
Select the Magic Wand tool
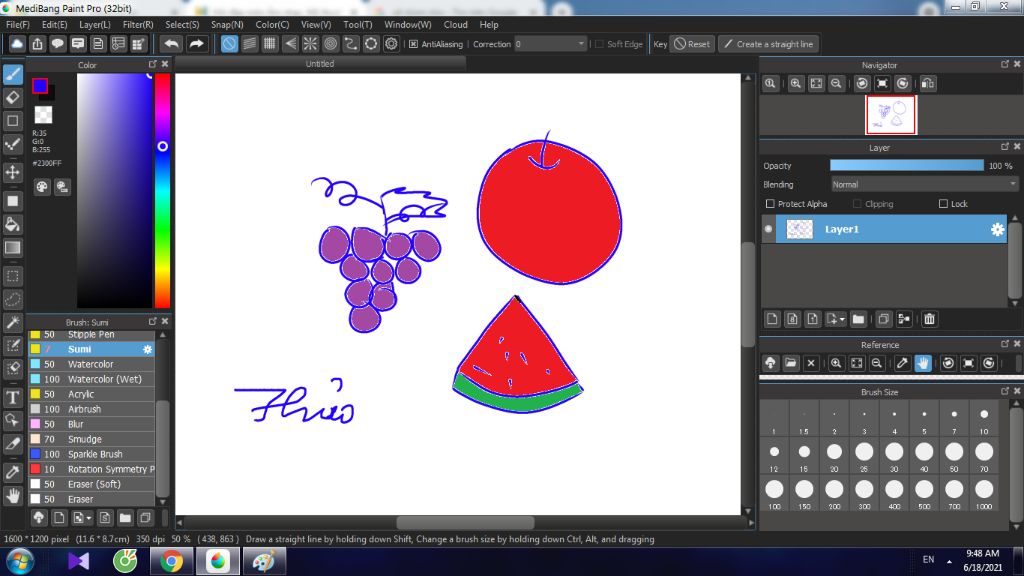click(x=12, y=323)
